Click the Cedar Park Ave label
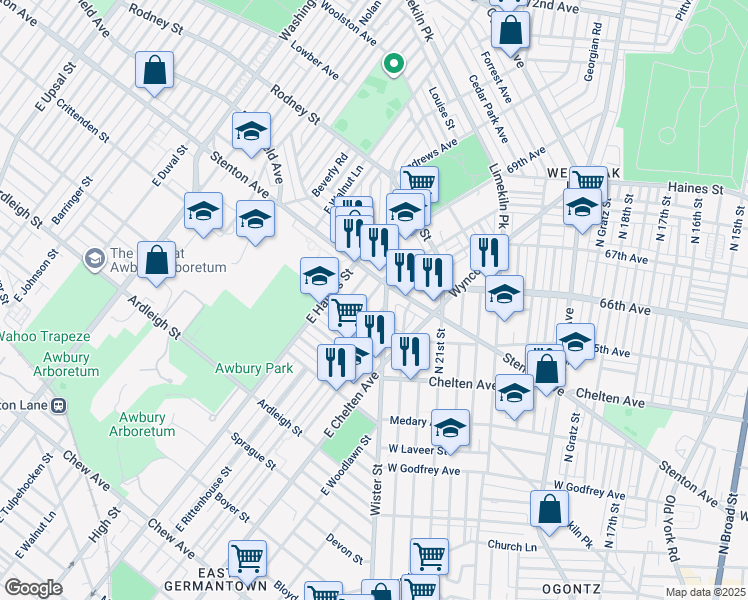 pos(488,109)
